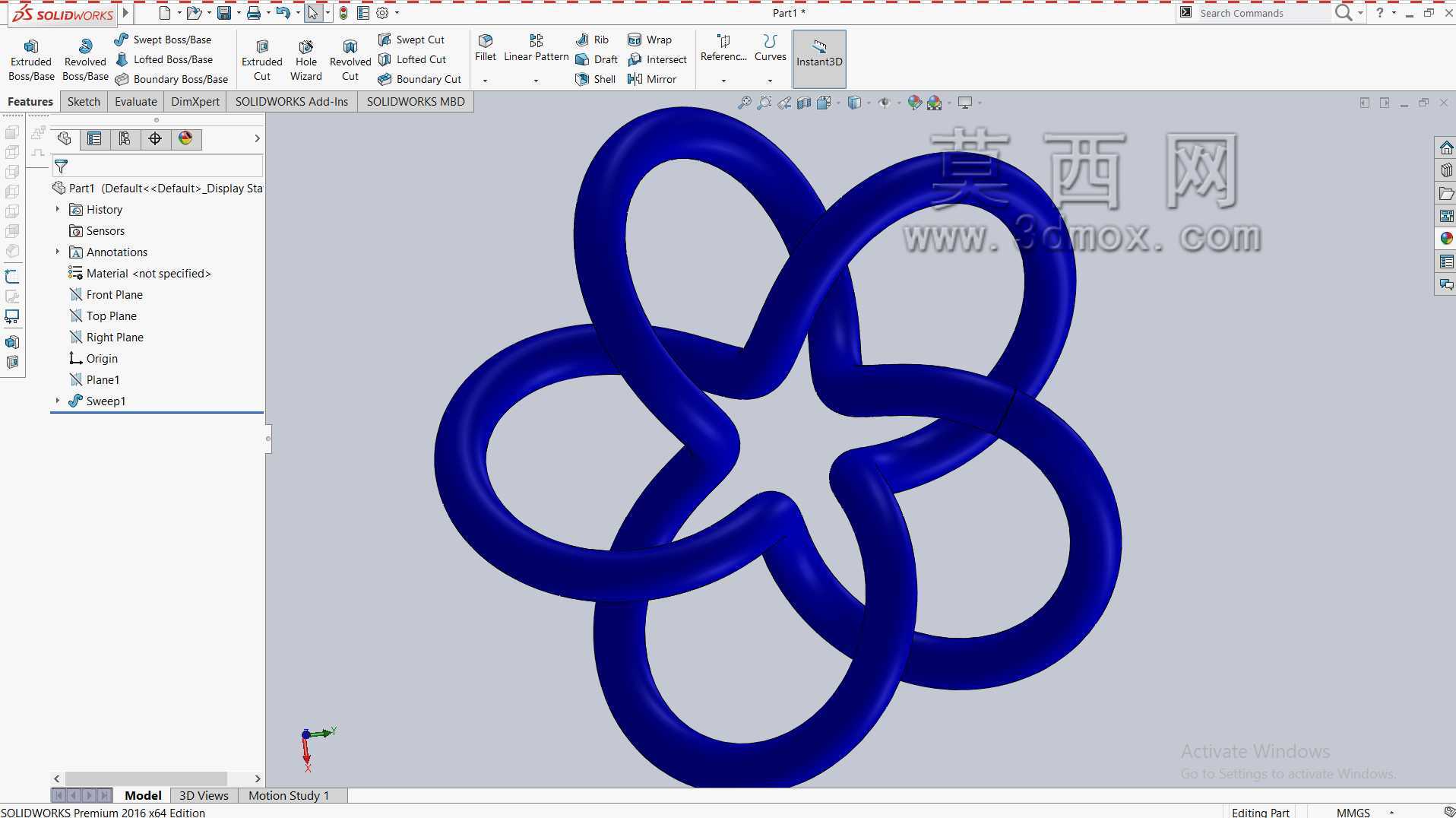Open Reference Geometry tools
1456x818 pixels.
pos(723,47)
